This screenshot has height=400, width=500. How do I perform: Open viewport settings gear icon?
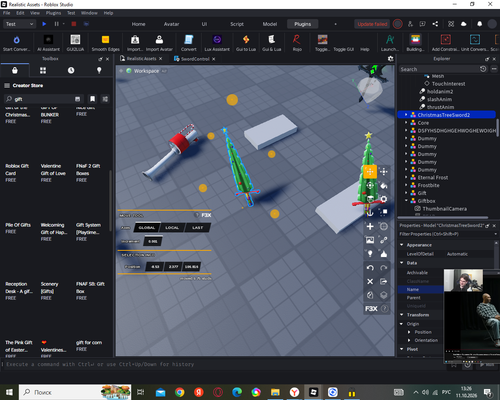pyautogui.click(x=391, y=59)
